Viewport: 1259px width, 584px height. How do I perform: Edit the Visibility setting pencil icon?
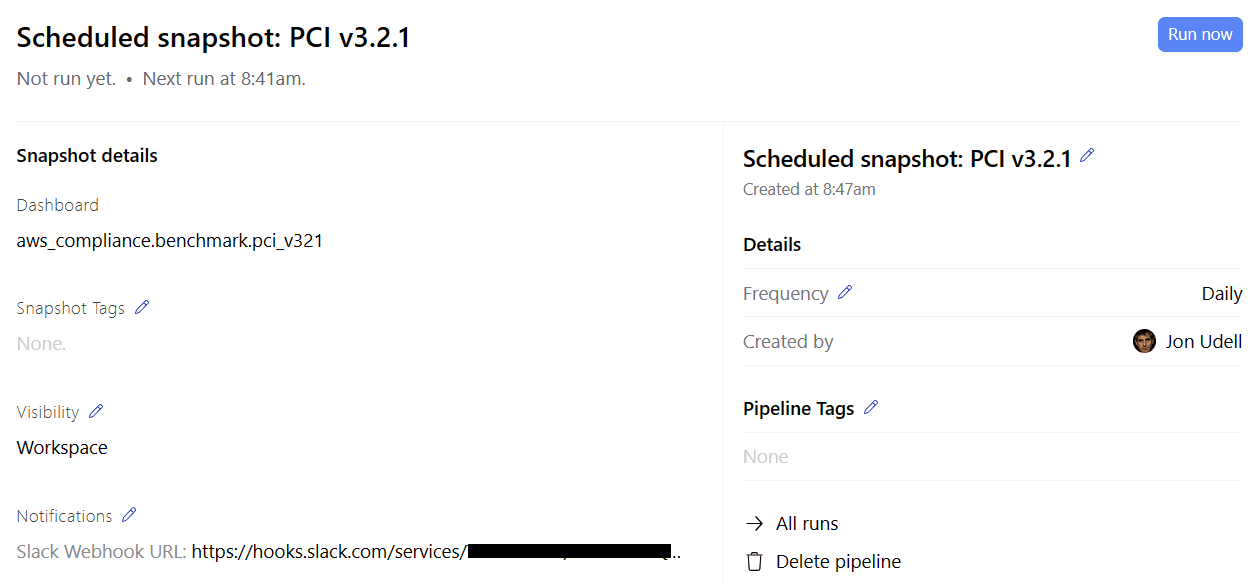click(x=96, y=410)
